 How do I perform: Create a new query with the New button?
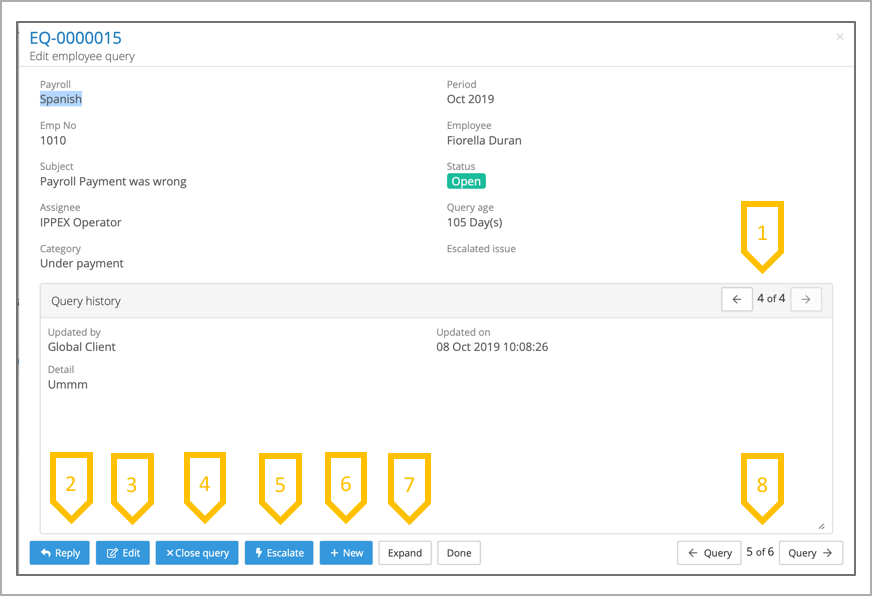(x=346, y=553)
